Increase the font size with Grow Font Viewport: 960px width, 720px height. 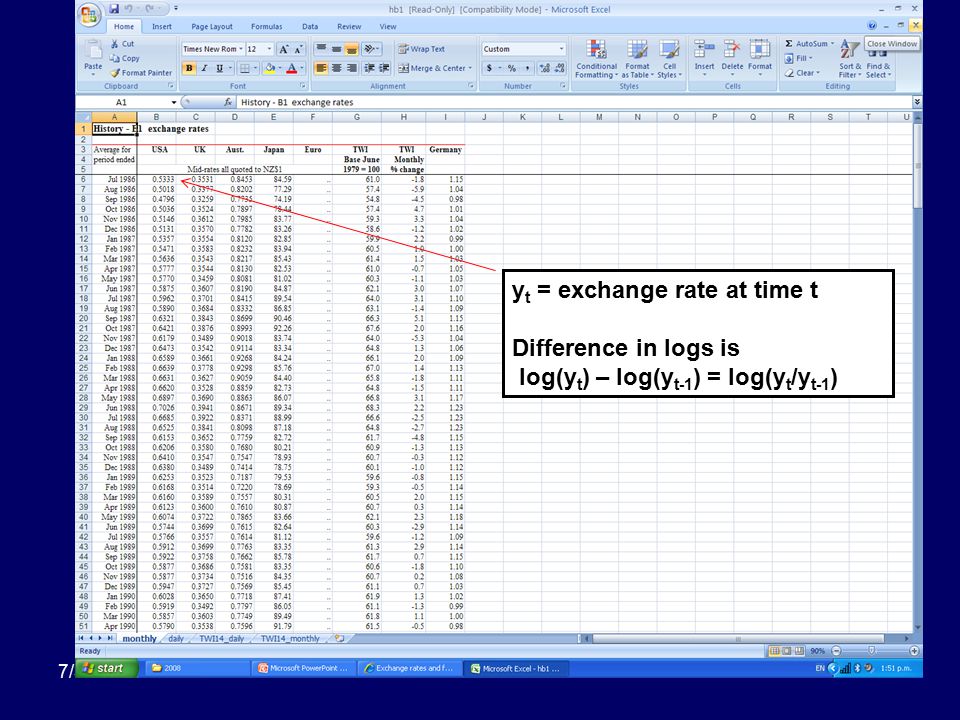pos(283,49)
